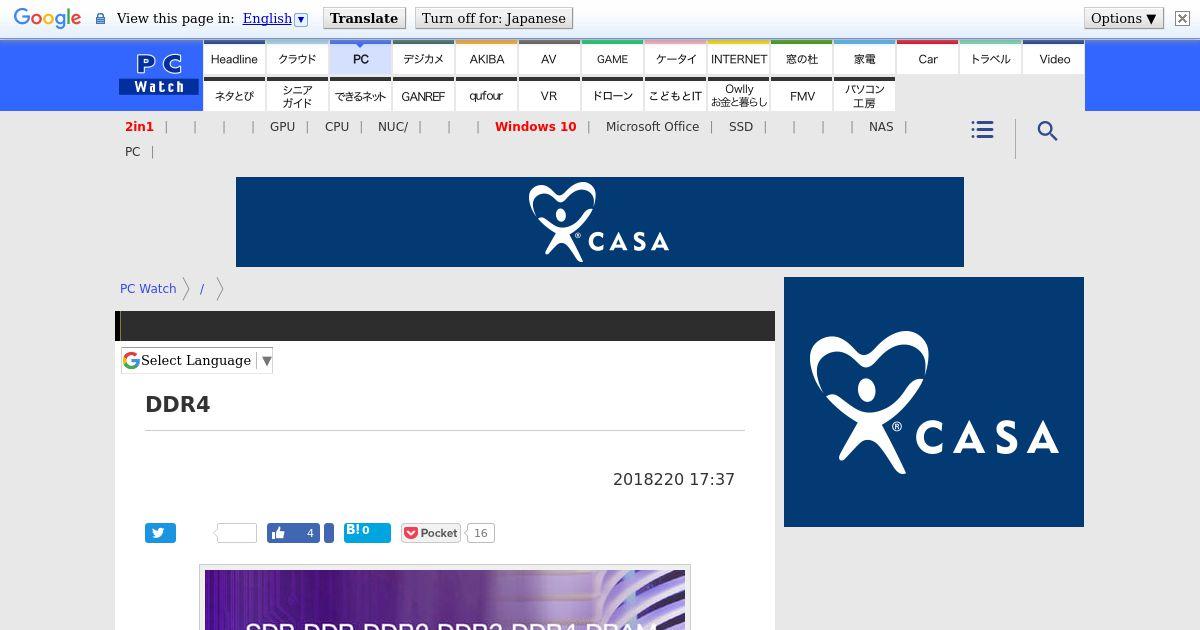Open the こどもとIT tab
Viewport: 1200px width, 630px height.
point(675,96)
